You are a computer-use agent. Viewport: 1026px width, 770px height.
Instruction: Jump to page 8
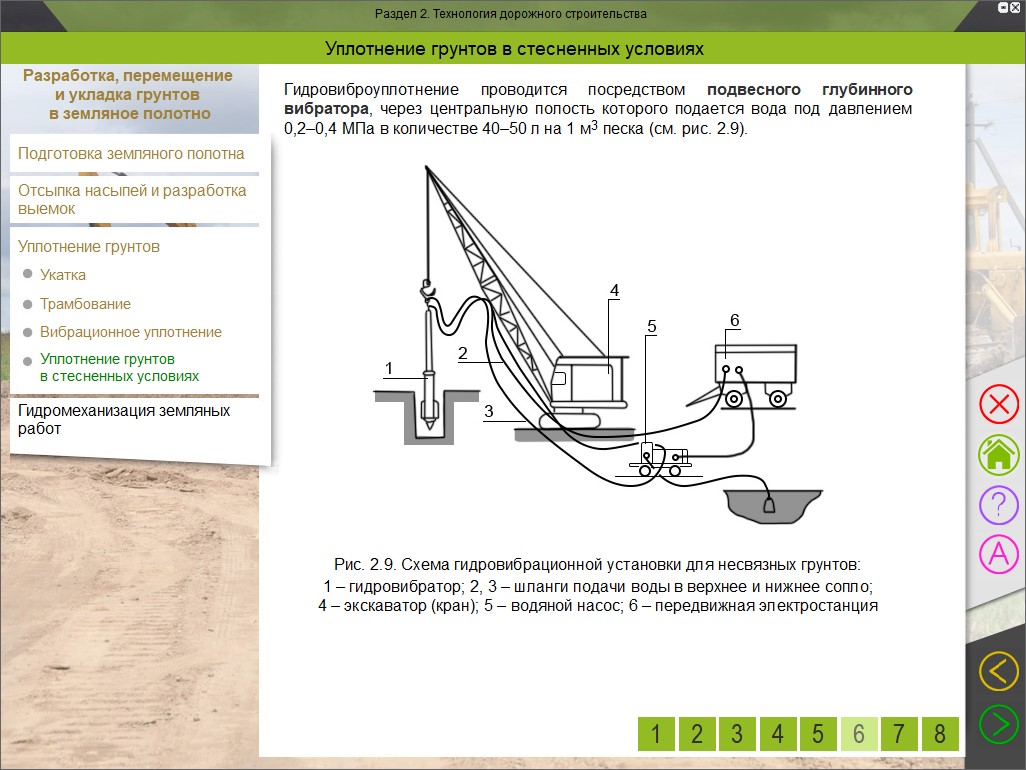coord(939,734)
